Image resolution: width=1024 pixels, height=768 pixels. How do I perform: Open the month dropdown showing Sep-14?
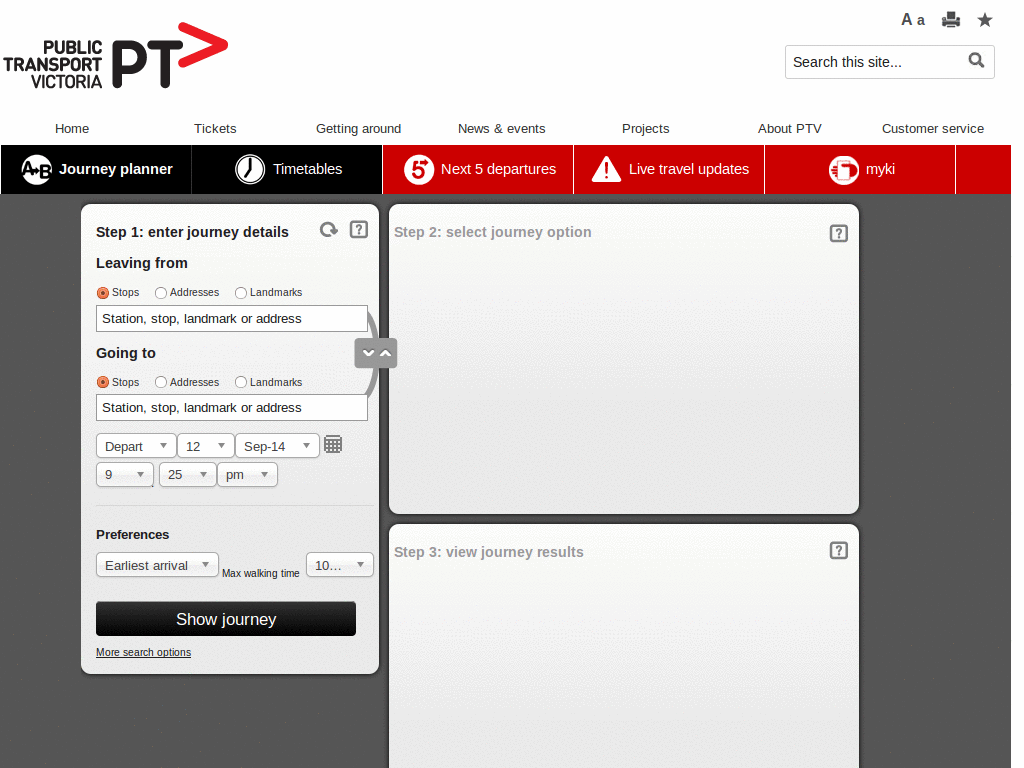click(277, 446)
